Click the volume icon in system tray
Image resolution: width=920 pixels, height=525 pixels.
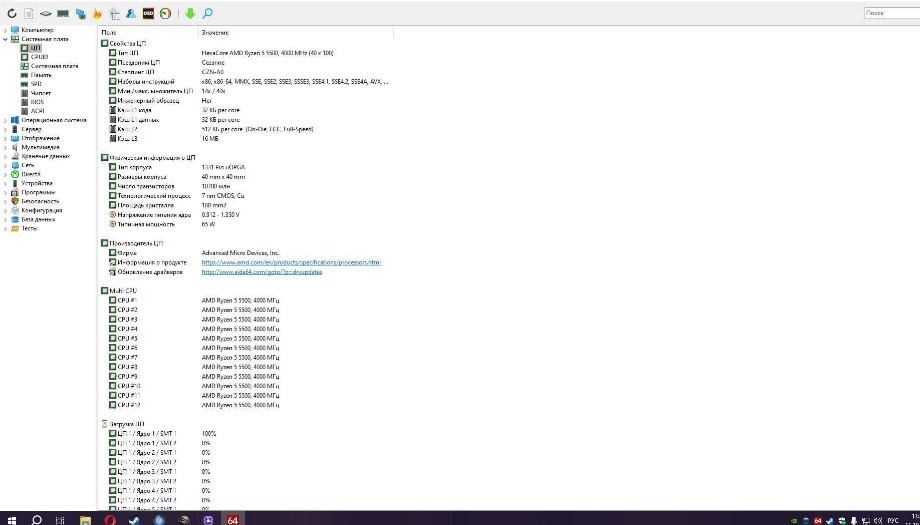click(878, 520)
